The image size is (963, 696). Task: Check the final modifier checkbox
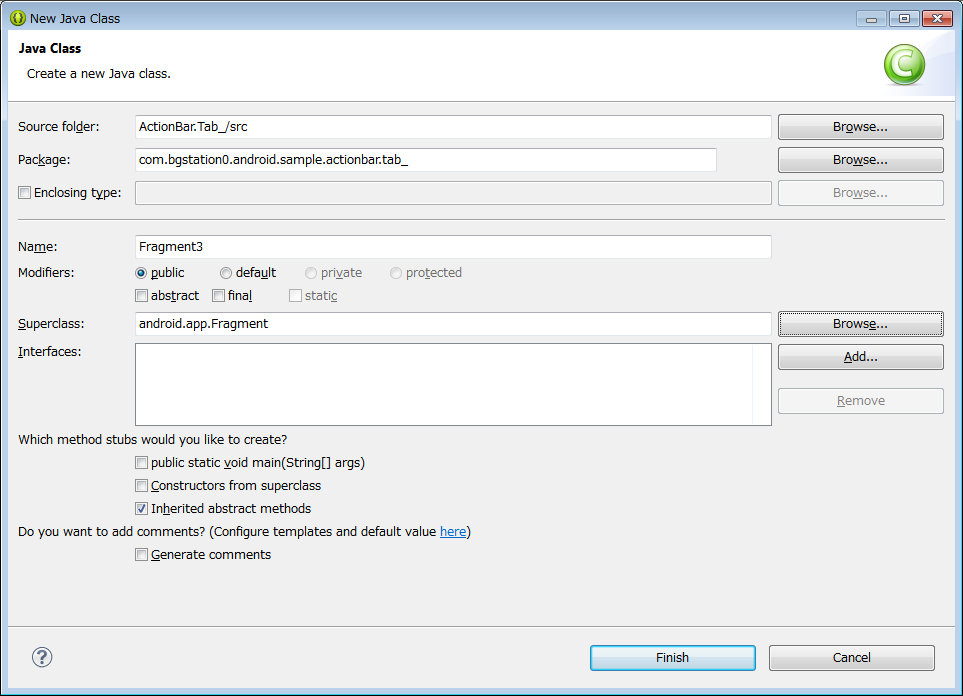point(218,295)
